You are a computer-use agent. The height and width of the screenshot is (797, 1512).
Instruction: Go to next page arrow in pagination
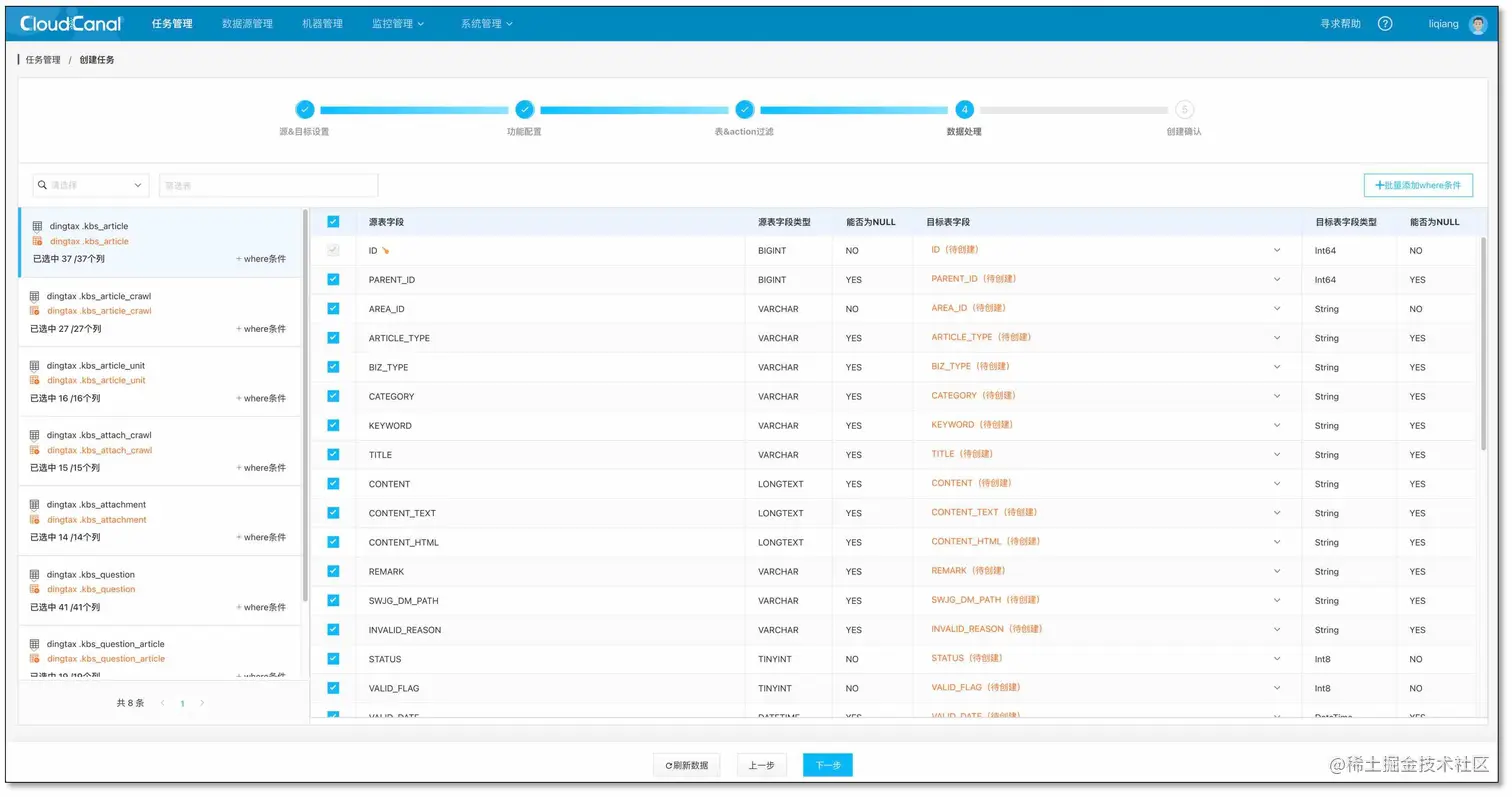pos(202,703)
